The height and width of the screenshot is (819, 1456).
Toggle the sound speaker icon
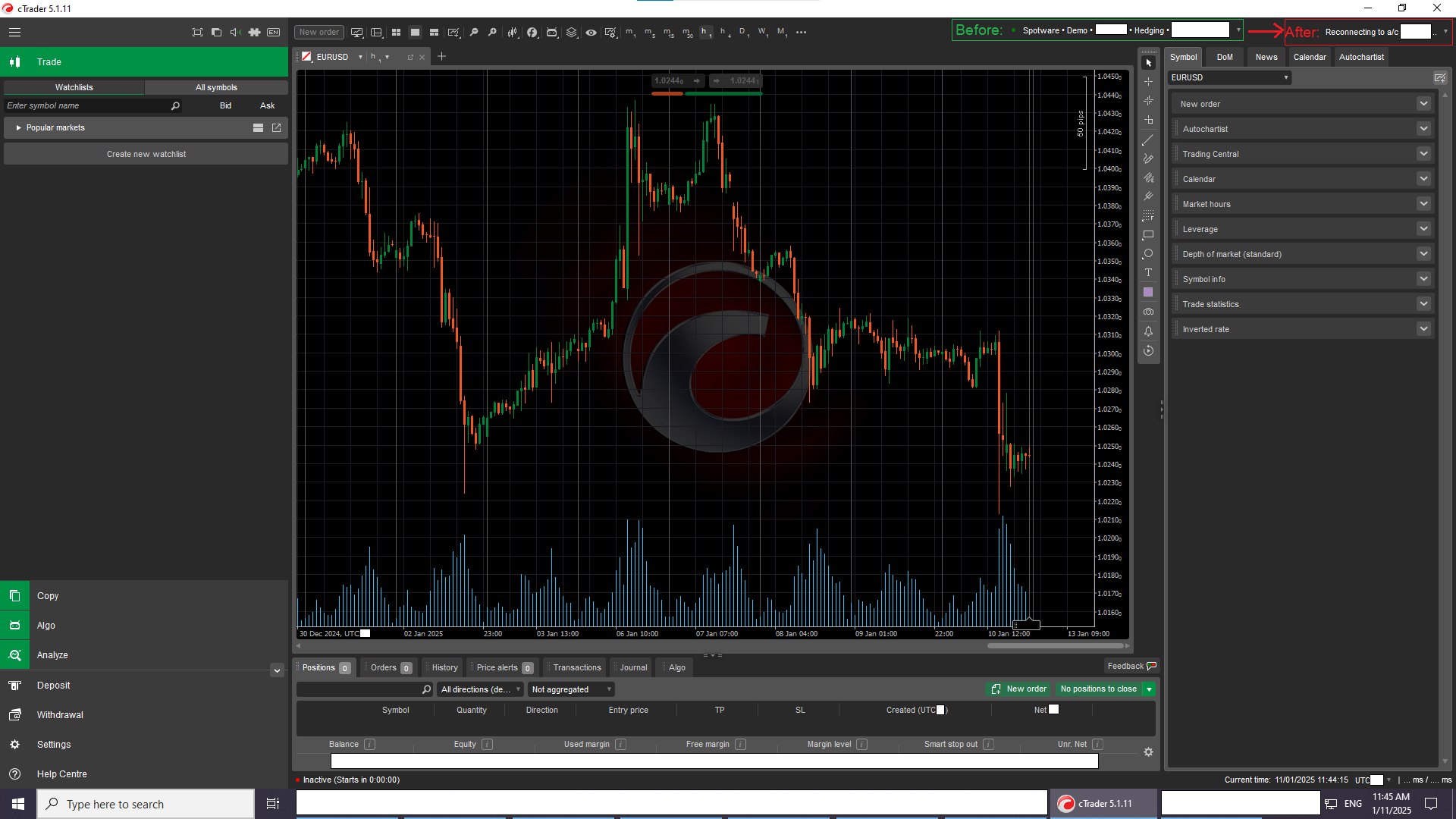[x=235, y=32]
